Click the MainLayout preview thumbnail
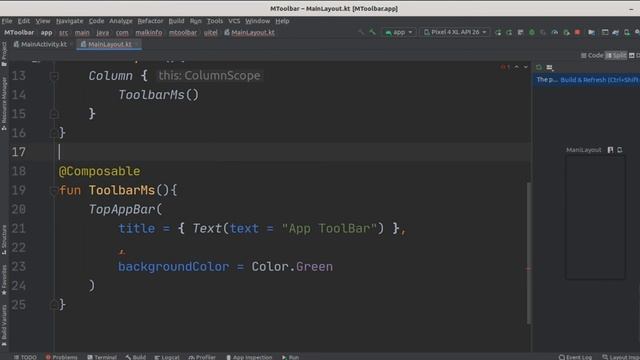 click(x=595, y=218)
